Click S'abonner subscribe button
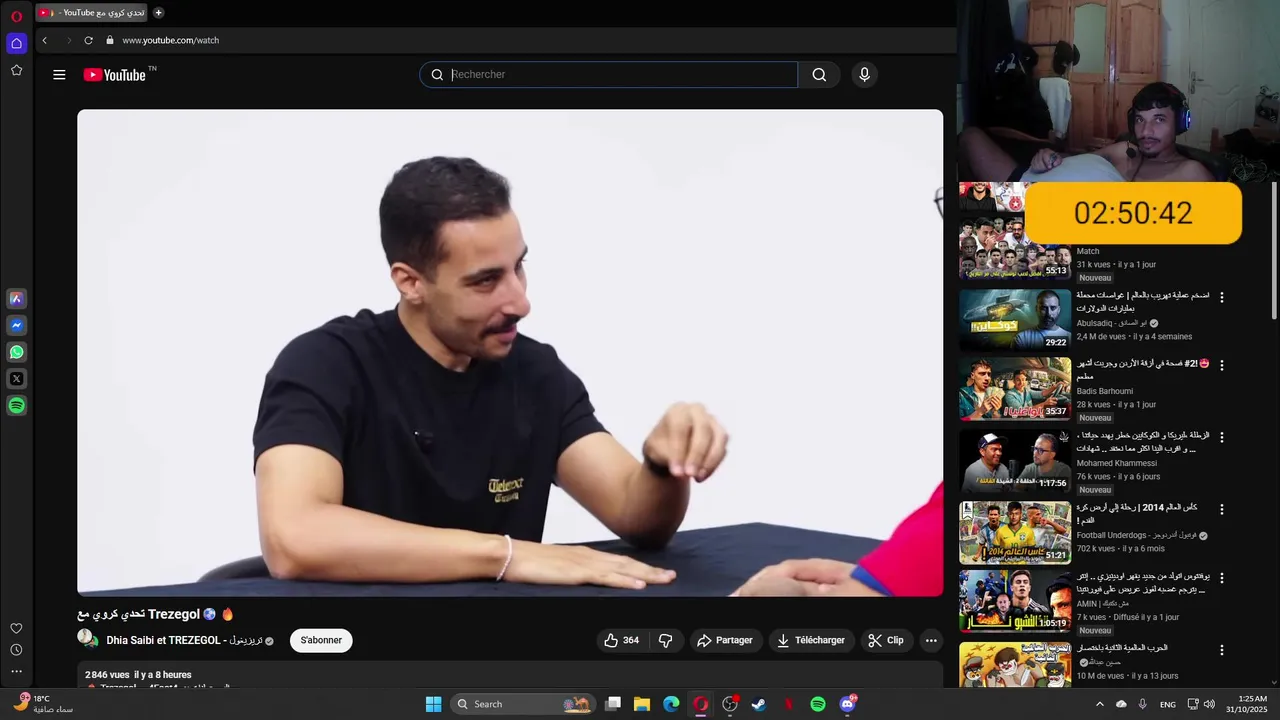This screenshot has height=720, width=1280. click(321, 640)
